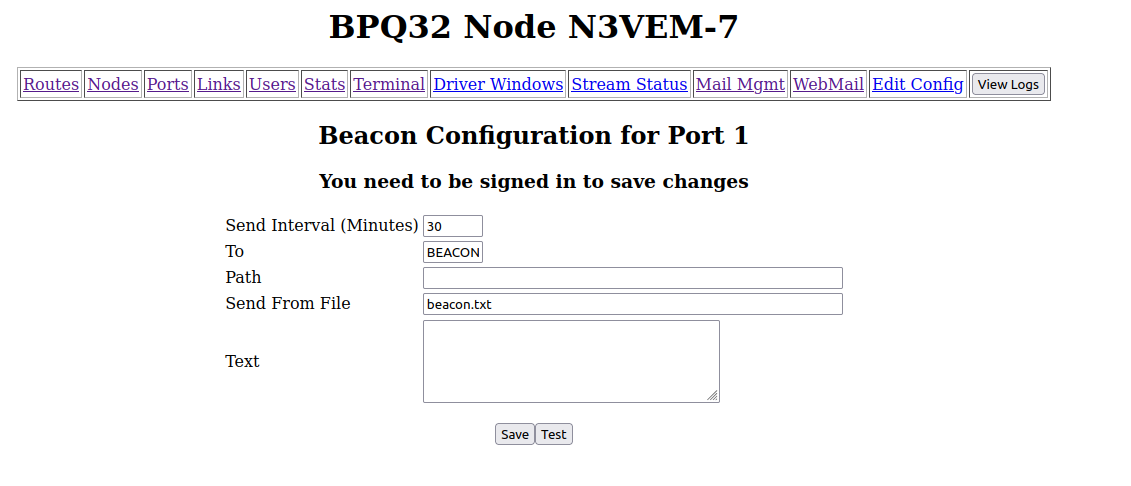Open the Users page

(272, 84)
